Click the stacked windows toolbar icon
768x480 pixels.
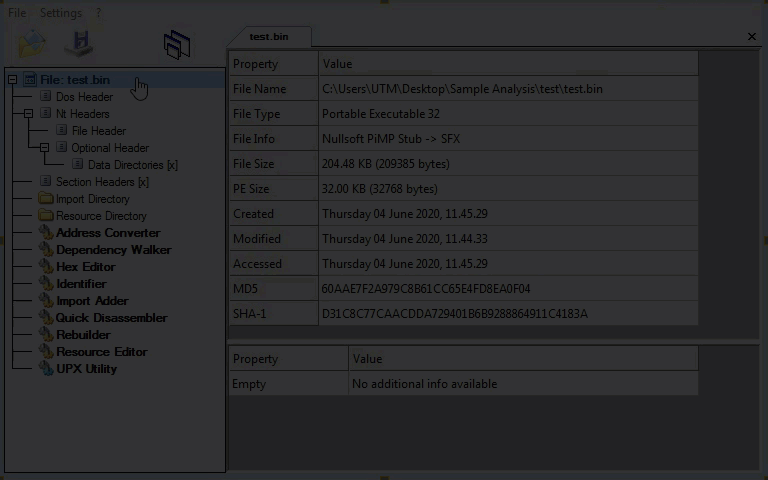[177, 45]
